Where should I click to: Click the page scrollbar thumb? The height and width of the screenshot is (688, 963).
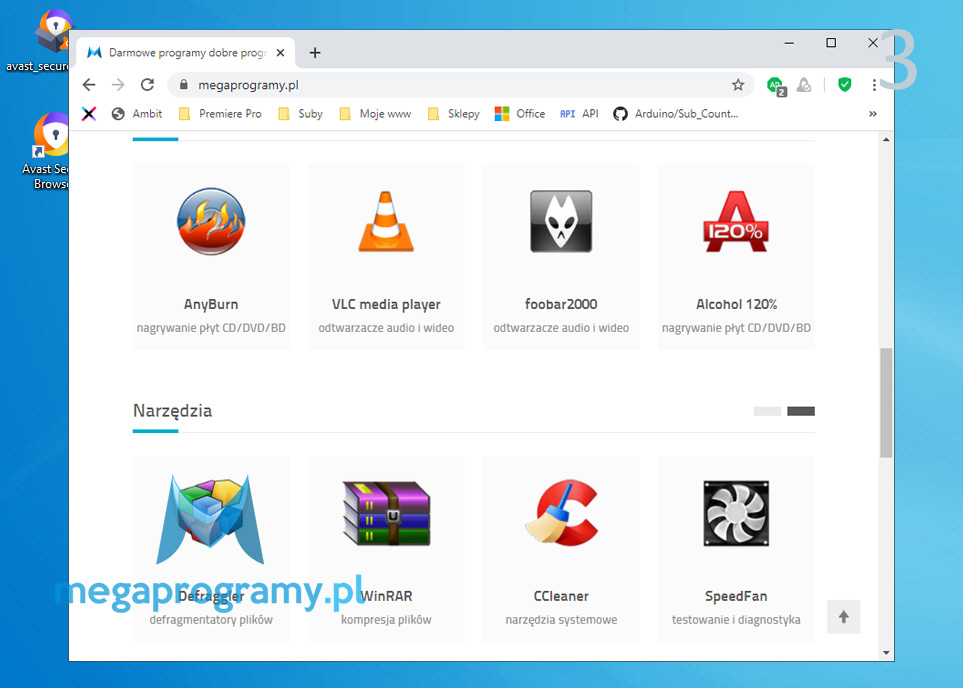point(886,403)
